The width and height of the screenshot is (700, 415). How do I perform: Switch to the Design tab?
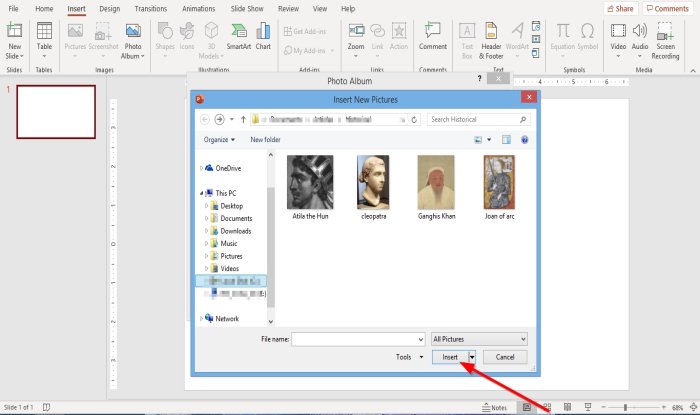(x=109, y=8)
